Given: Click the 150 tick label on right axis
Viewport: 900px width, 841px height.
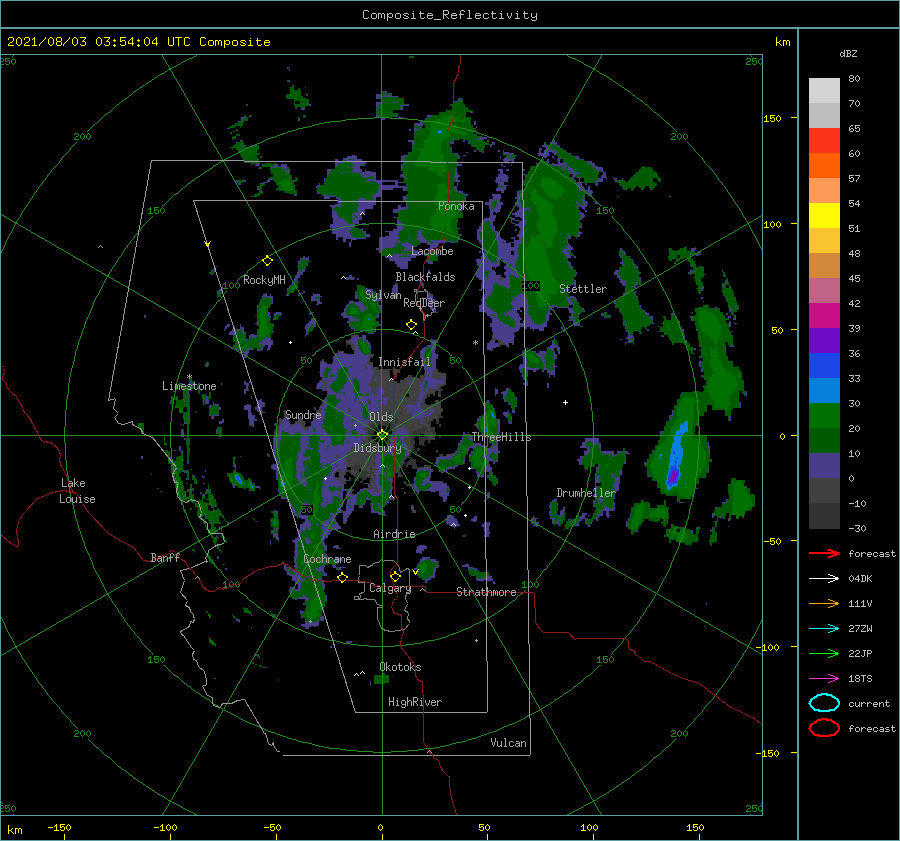Looking at the screenshot, I should (772, 118).
